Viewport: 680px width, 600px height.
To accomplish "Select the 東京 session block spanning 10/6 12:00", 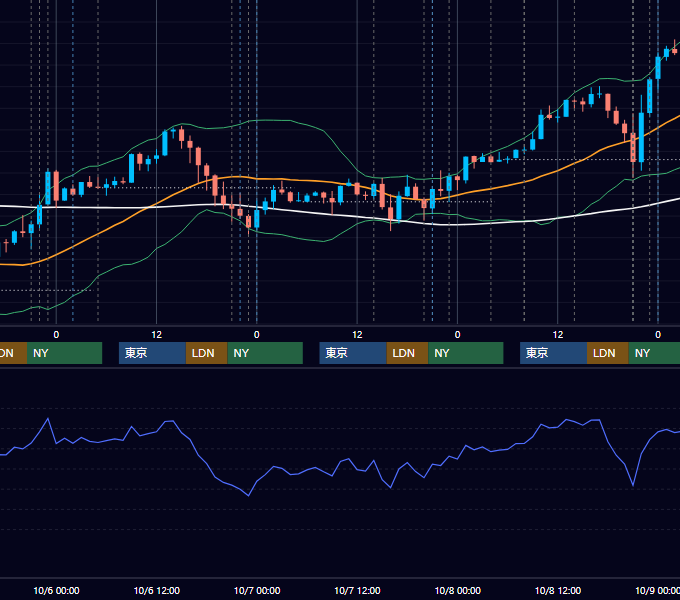I will click(152, 353).
